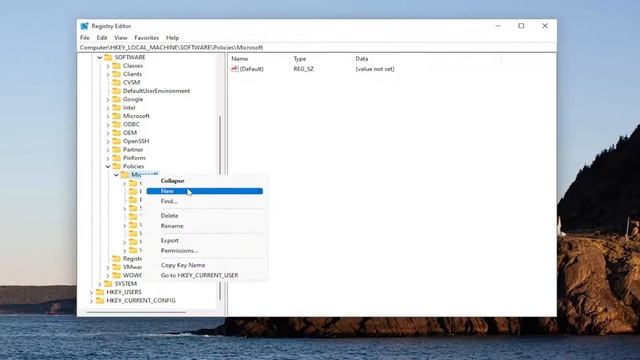Maximize the Registry Editor window
Screen dimensions: 640x360
521,26
